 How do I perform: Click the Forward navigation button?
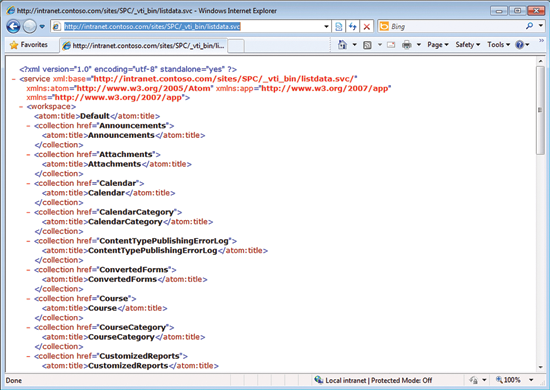(x=29, y=26)
